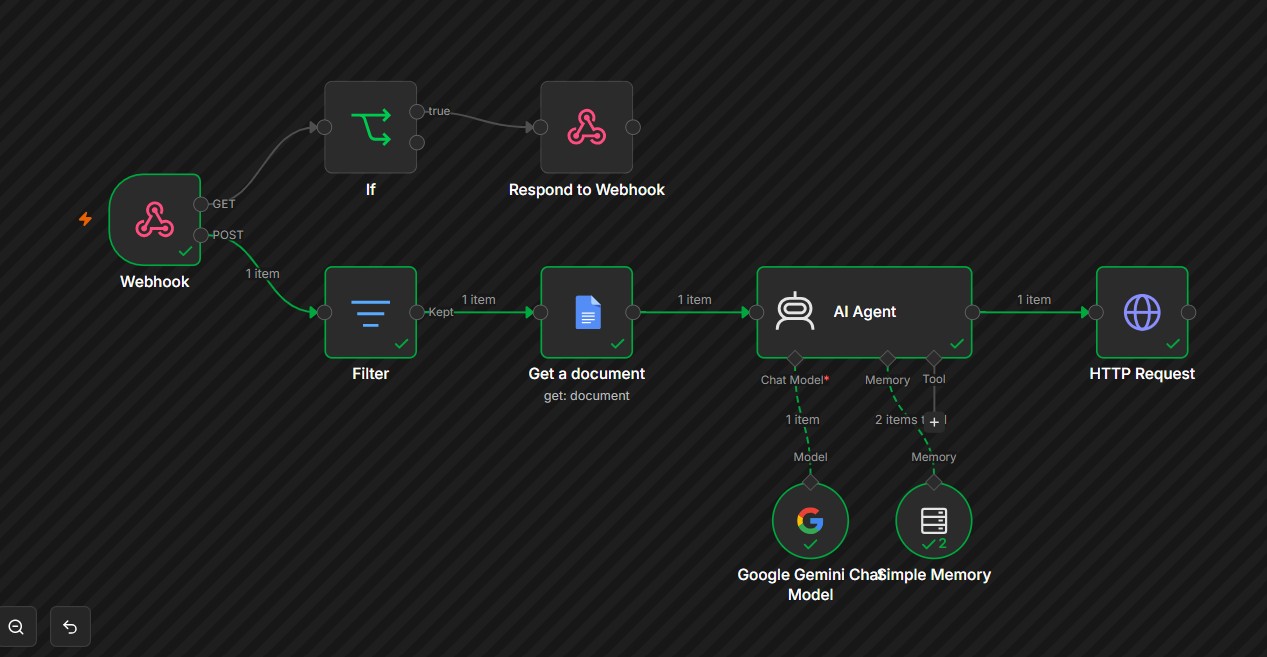Open the HTTP Request globe node
The image size is (1267, 657).
1142,312
